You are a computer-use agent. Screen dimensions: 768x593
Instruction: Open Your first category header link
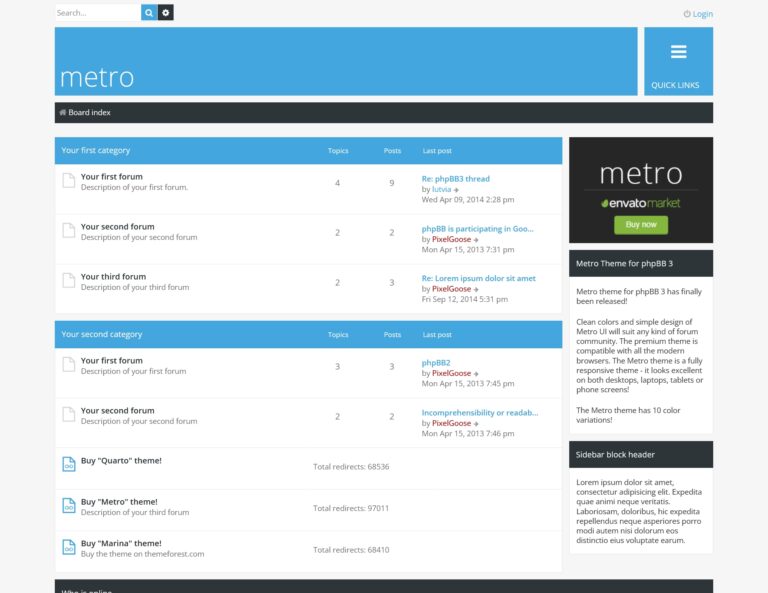tap(96, 150)
